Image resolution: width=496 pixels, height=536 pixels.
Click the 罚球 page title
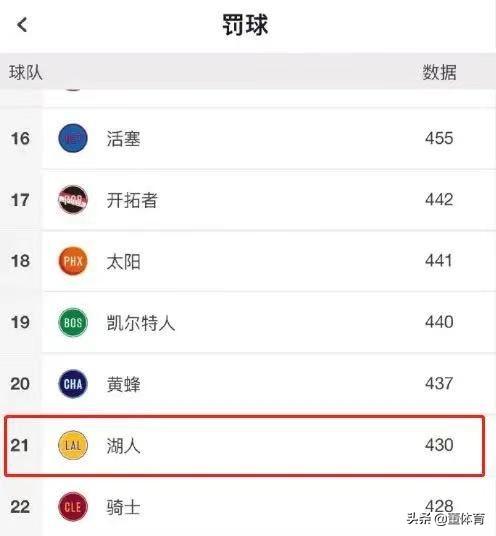click(245, 25)
